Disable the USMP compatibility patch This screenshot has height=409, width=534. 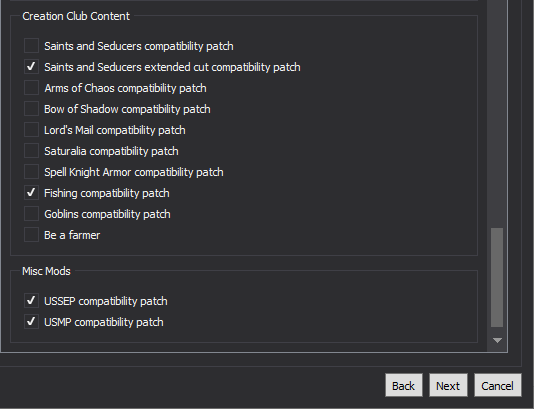[x=31, y=322]
